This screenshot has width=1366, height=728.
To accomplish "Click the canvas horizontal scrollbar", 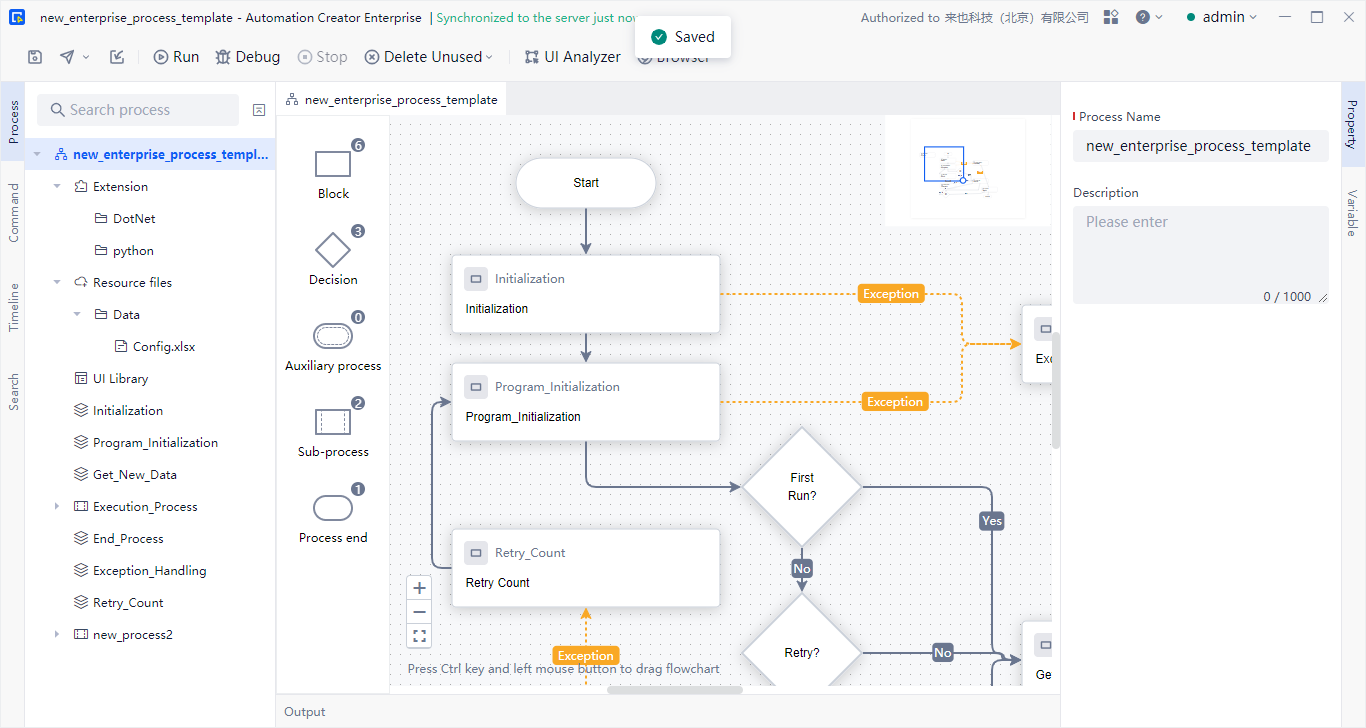I will pyautogui.click(x=675, y=689).
